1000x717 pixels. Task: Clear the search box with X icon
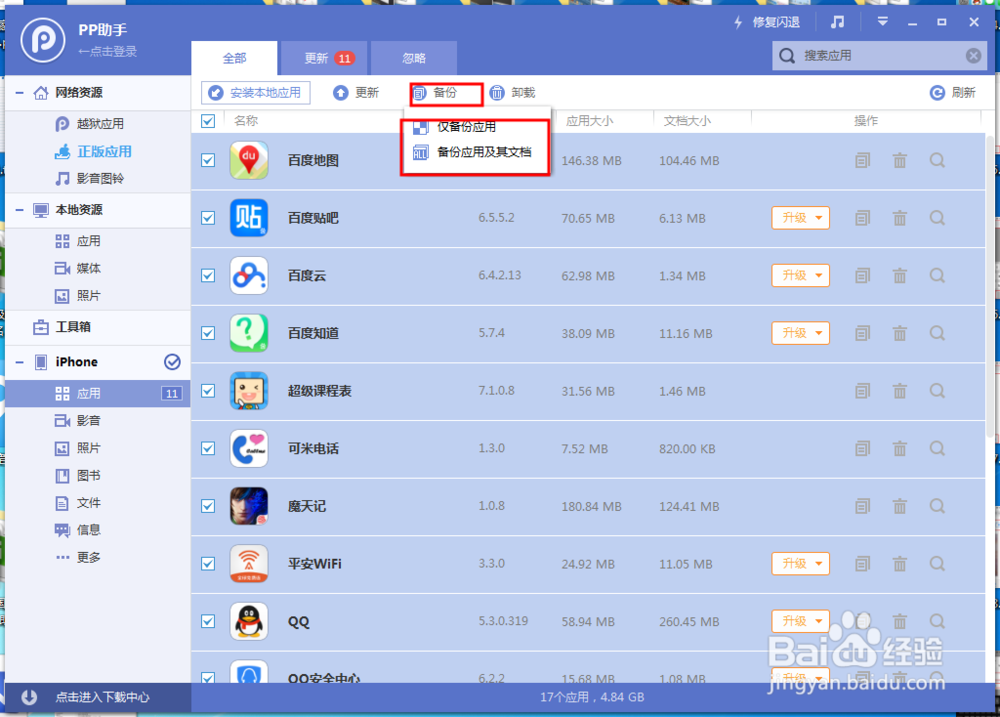coord(973,56)
